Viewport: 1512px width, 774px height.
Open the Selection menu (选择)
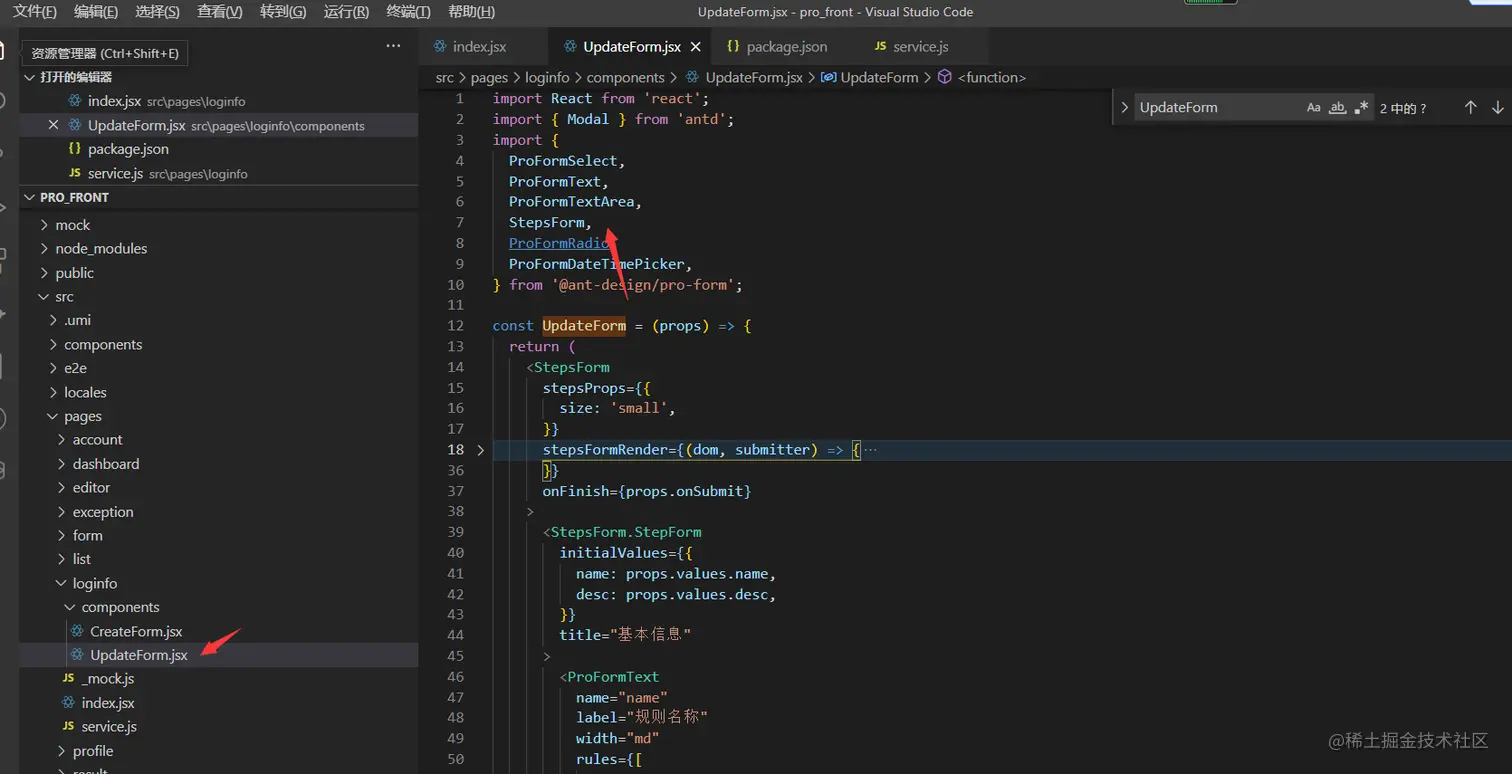click(x=157, y=12)
